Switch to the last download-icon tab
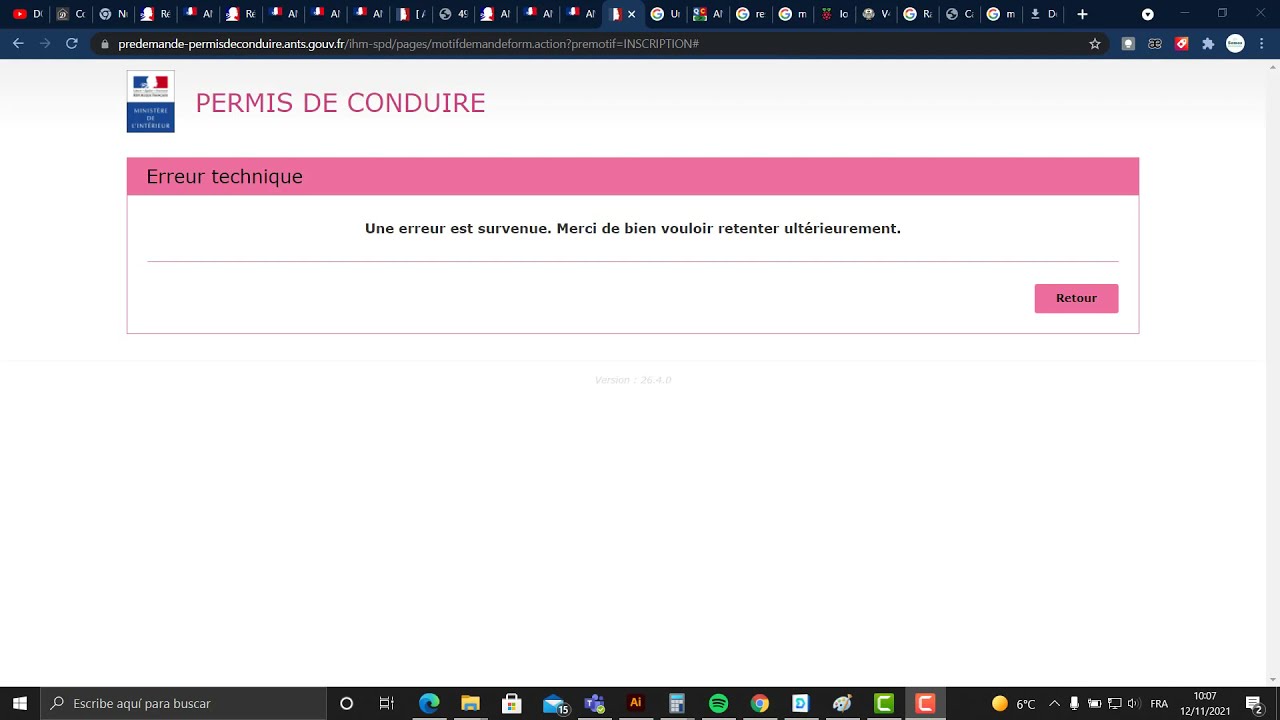 point(1043,14)
